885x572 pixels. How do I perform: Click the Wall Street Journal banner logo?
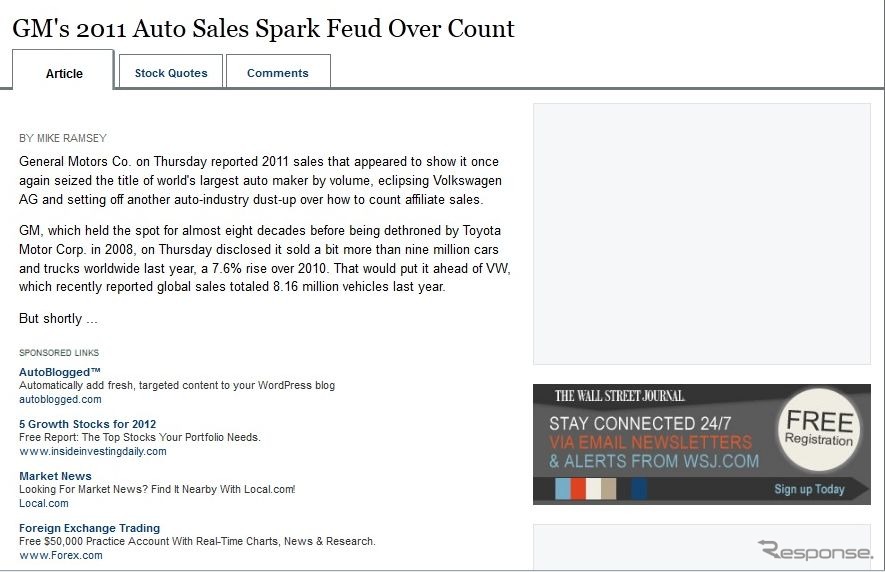[619, 396]
